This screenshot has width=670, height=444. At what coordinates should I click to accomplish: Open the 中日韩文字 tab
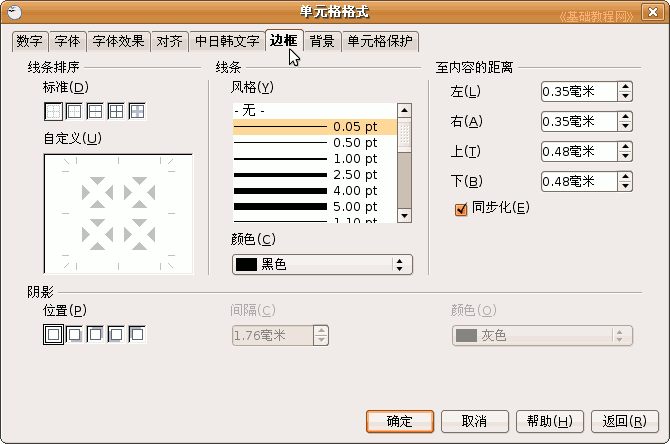(227, 41)
